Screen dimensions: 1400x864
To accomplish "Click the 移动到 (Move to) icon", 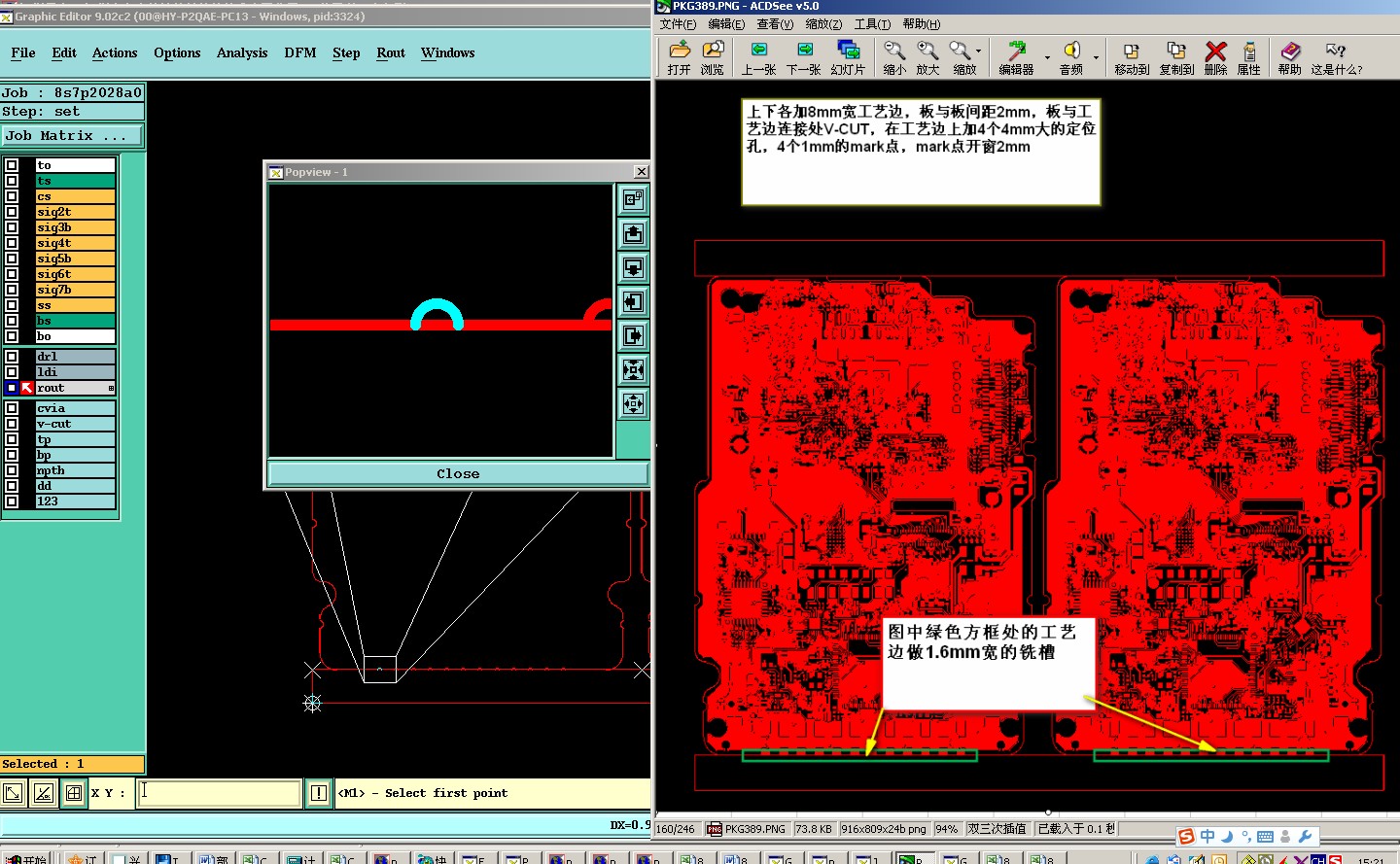I will [x=1131, y=51].
